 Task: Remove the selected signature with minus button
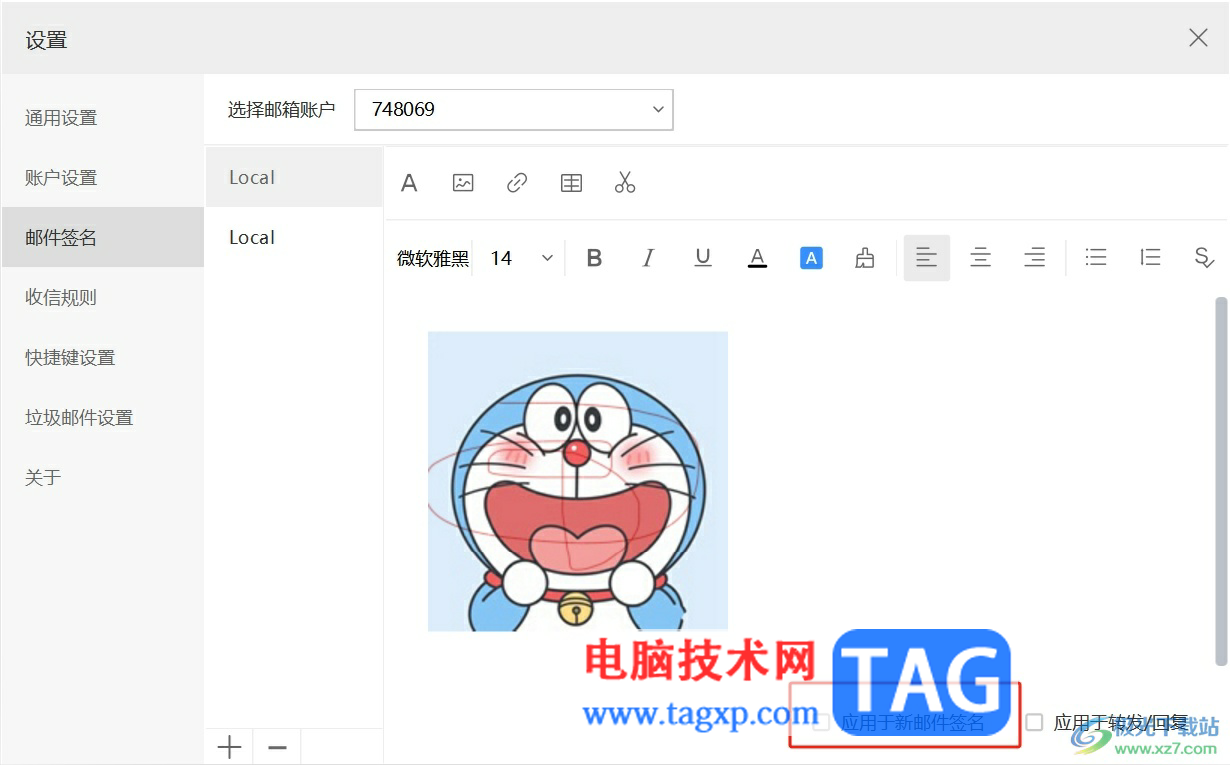point(278,747)
